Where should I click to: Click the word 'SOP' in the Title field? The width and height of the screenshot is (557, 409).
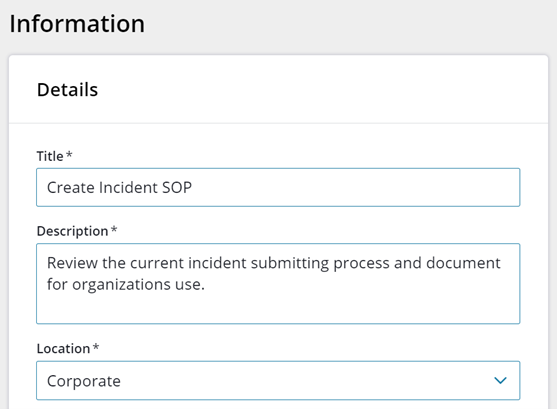177,187
